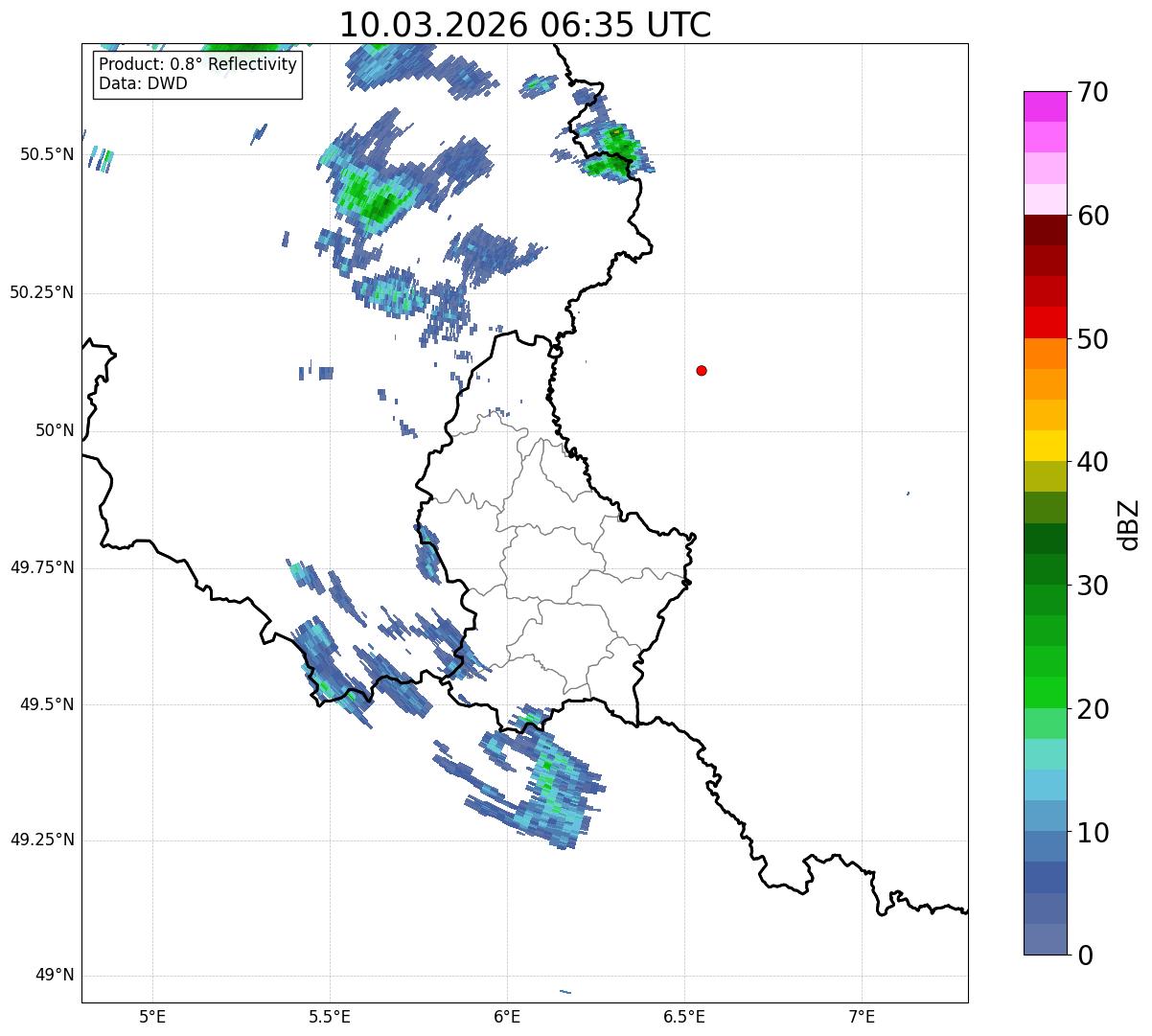1152x1036 pixels.
Task: Click the "49.5°N" latitude label
Action: tap(47, 704)
